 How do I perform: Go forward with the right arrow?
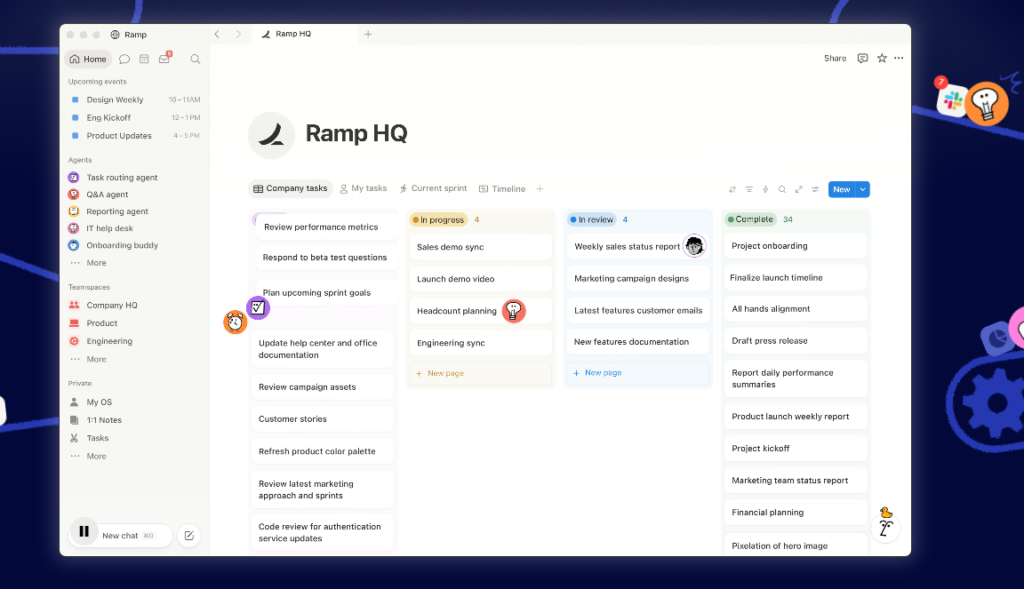(238, 34)
